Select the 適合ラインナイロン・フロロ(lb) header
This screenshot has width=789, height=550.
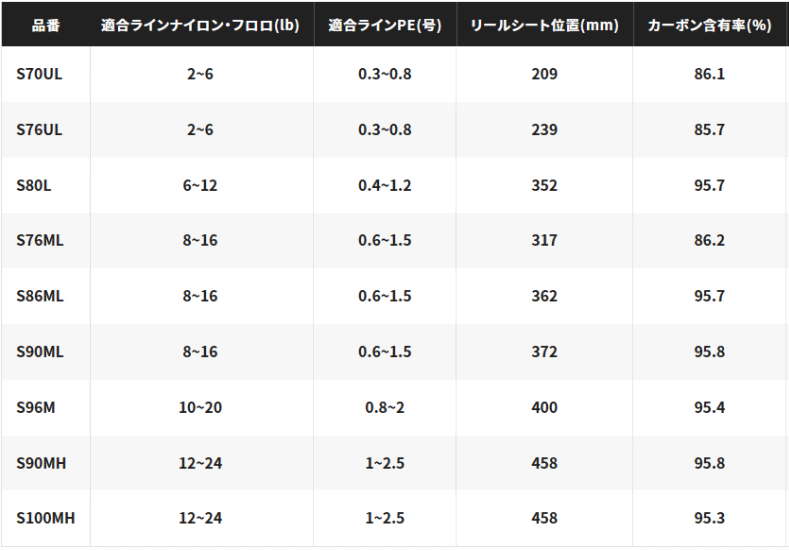[200, 25]
